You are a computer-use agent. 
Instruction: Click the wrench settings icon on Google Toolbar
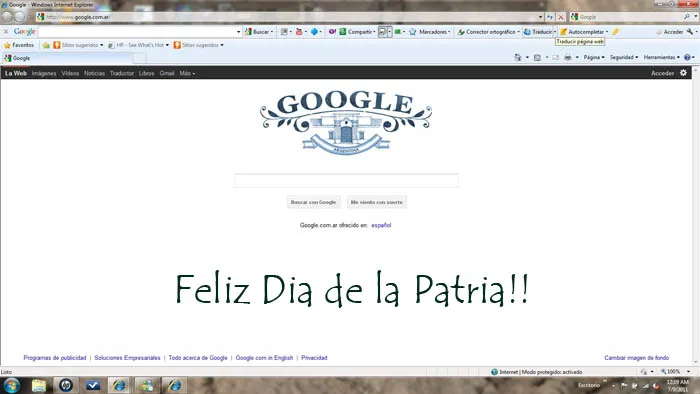690,32
